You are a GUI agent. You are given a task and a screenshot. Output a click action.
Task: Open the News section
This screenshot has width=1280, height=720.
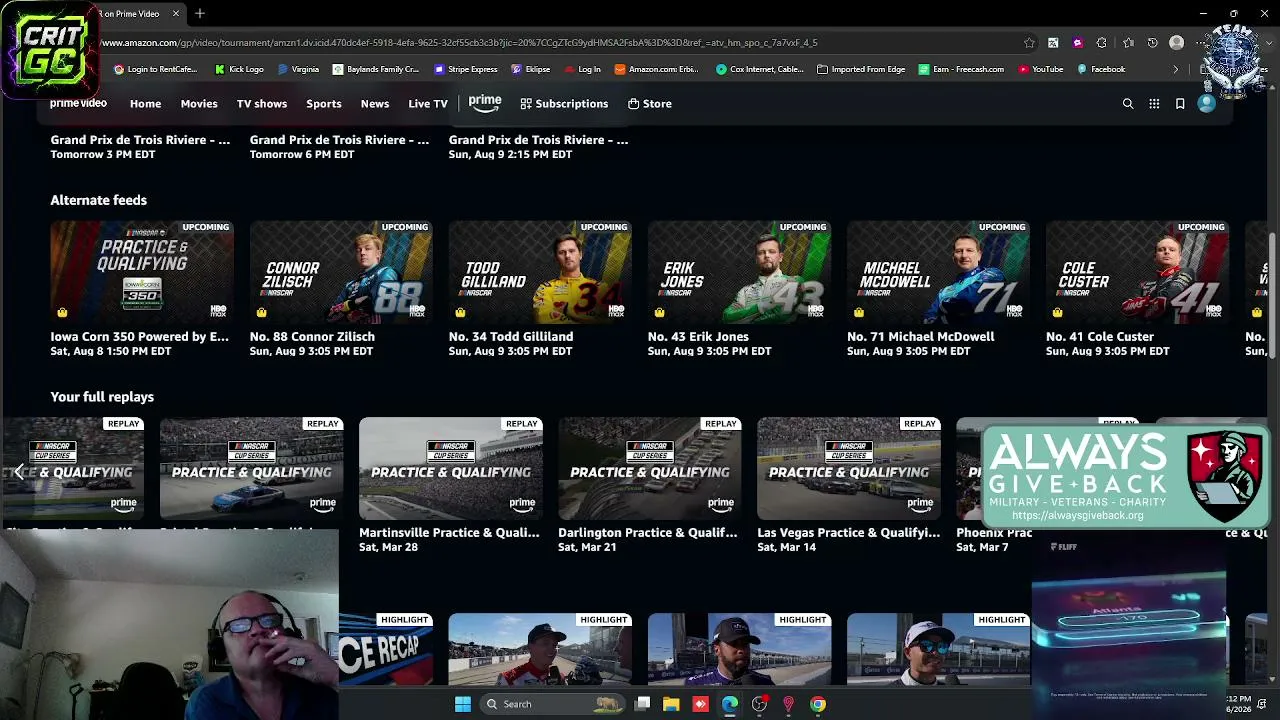click(x=375, y=104)
